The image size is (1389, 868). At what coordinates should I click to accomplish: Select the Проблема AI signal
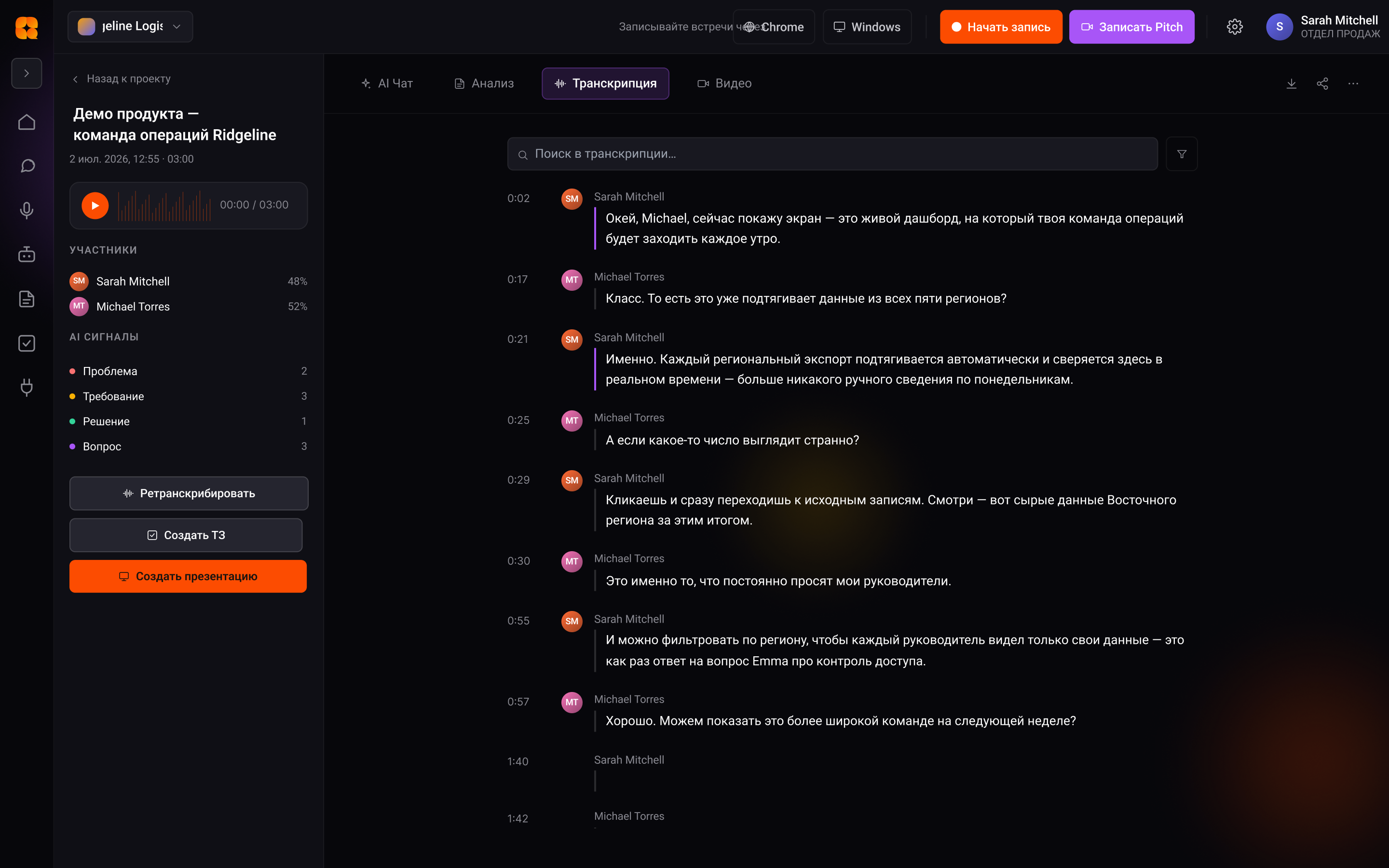(x=188, y=371)
